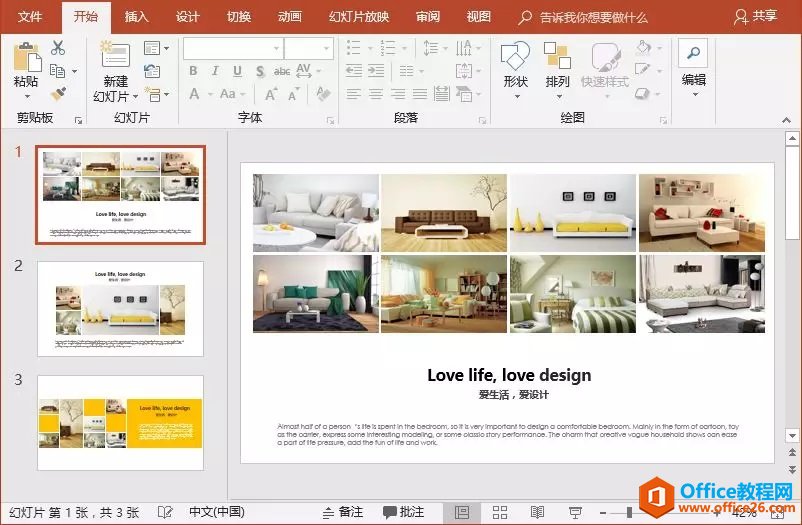This screenshot has height=525, width=802.
Task: Open the font size dropdown
Action: pyautogui.click(x=327, y=48)
